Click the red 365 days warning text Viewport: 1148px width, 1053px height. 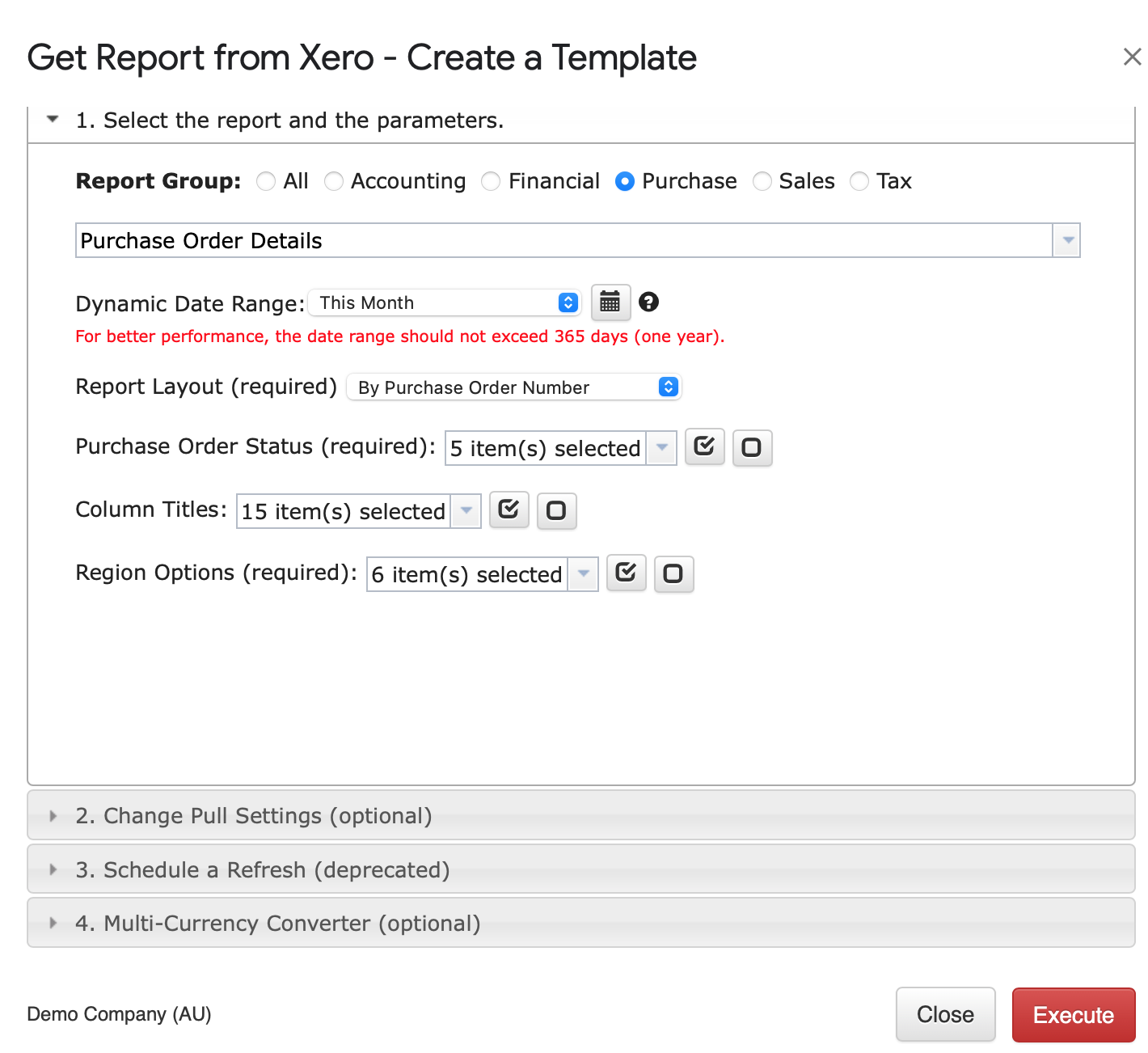(400, 336)
